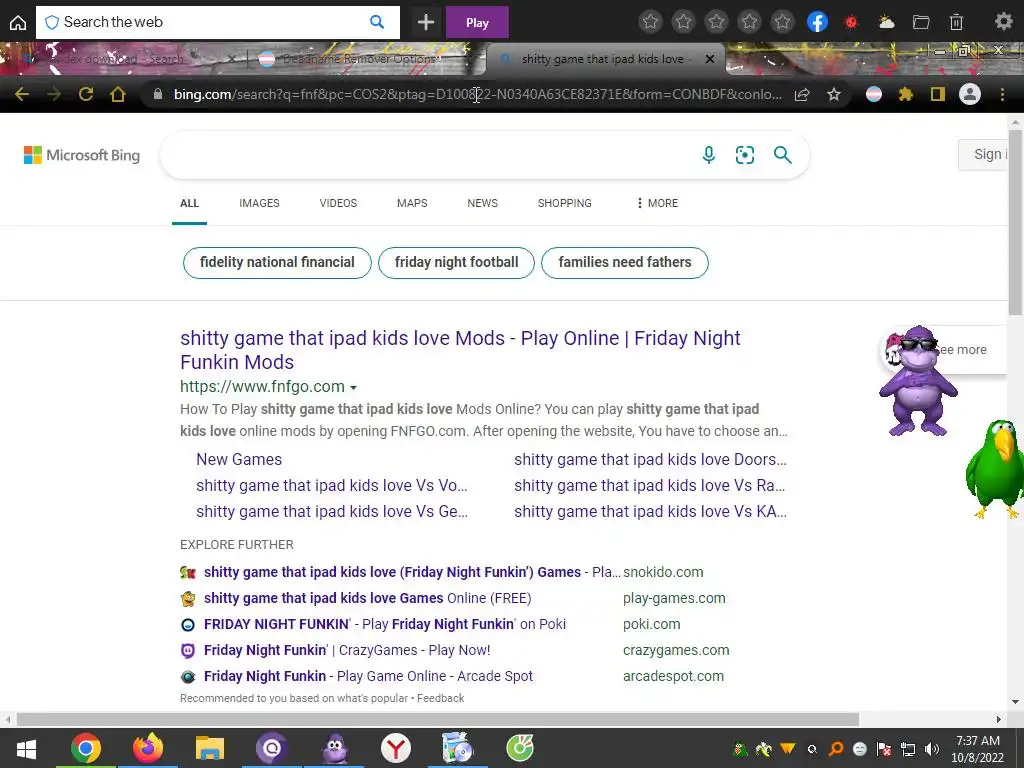Expand the dropdown arrow next to fnfgo.com URL
This screenshot has width=1024, height=768.
point(353,387)
